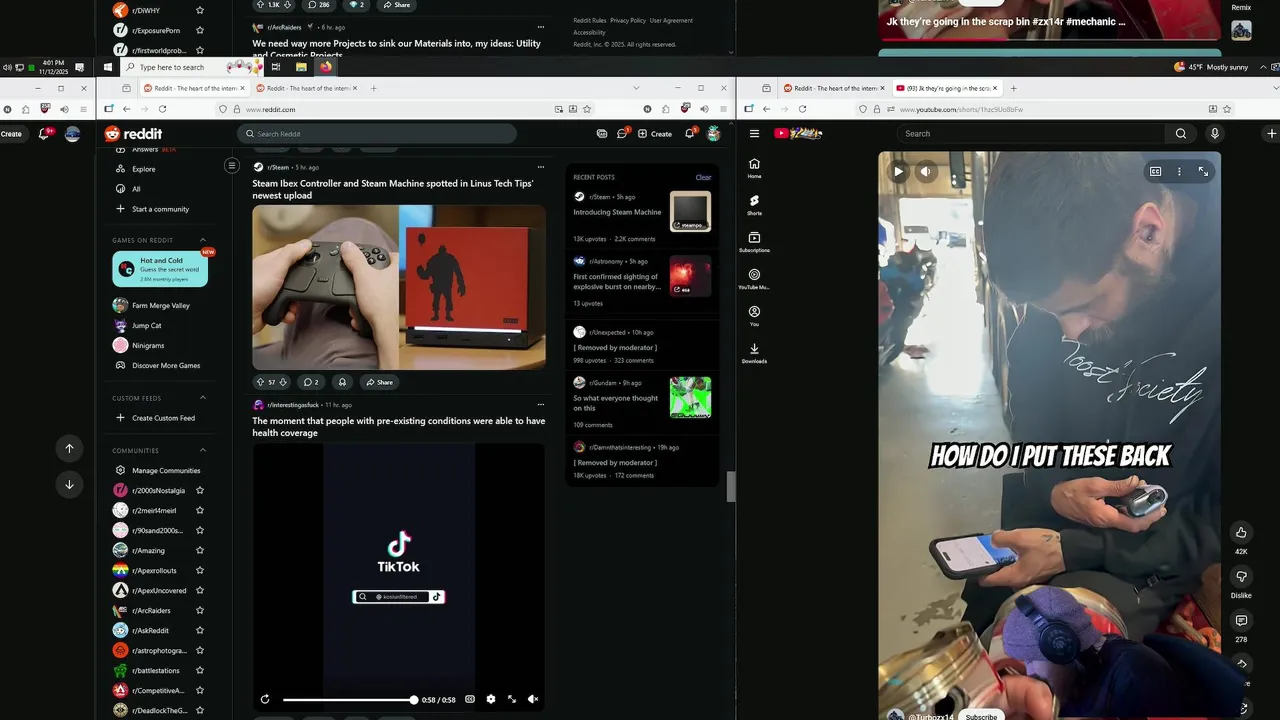Open YouTube Downloads
Screen dimensions: 1280x720
click(x=754, y=353)
